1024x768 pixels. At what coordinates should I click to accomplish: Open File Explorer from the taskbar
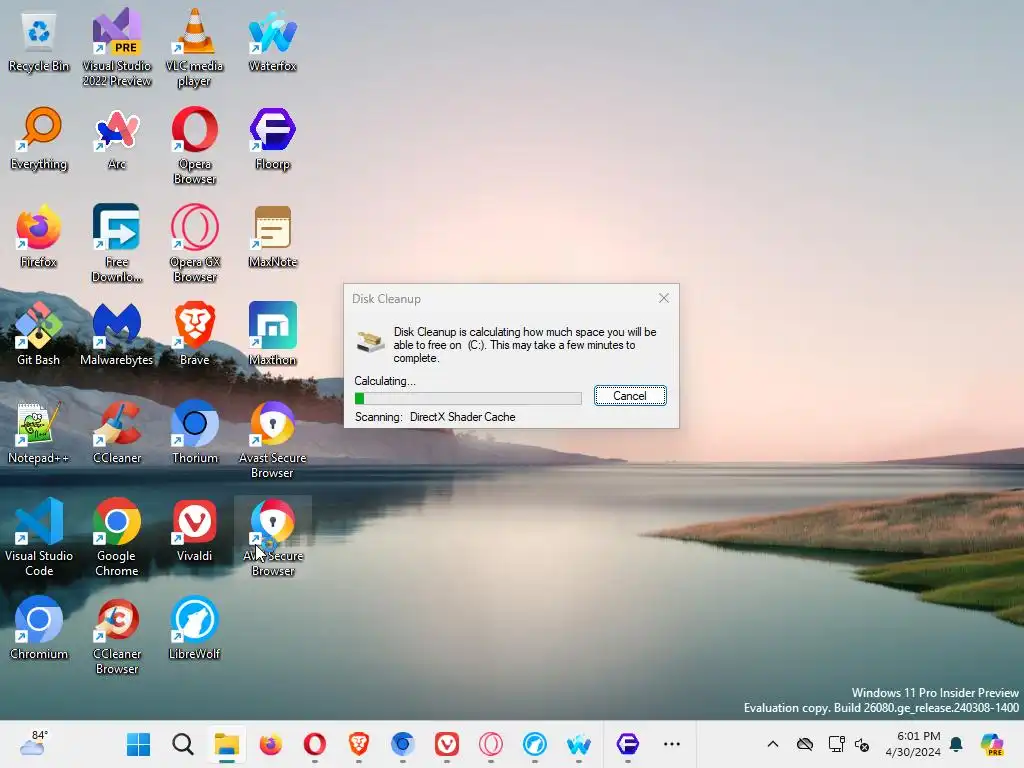[x=227, y=744]
